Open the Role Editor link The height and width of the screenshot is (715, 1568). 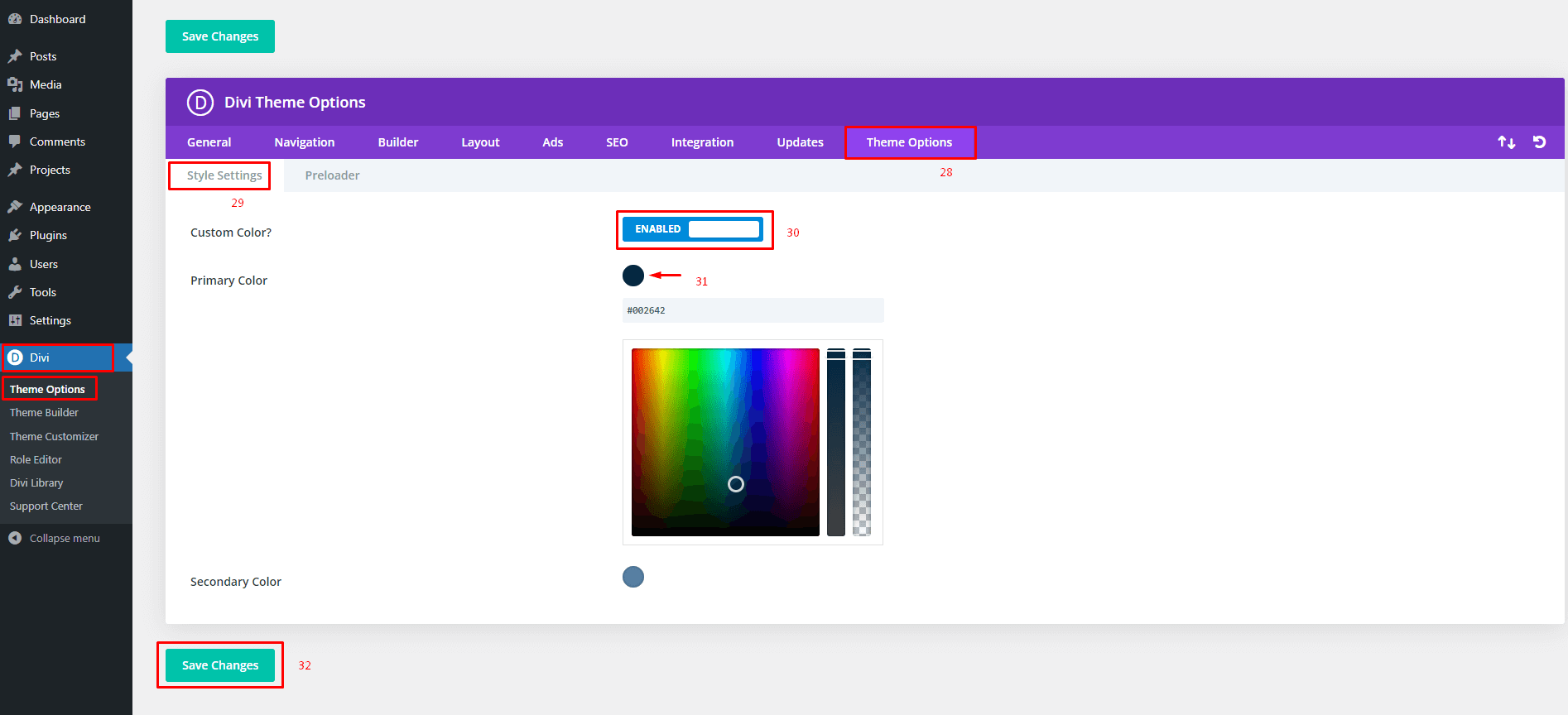click(36, 459)
